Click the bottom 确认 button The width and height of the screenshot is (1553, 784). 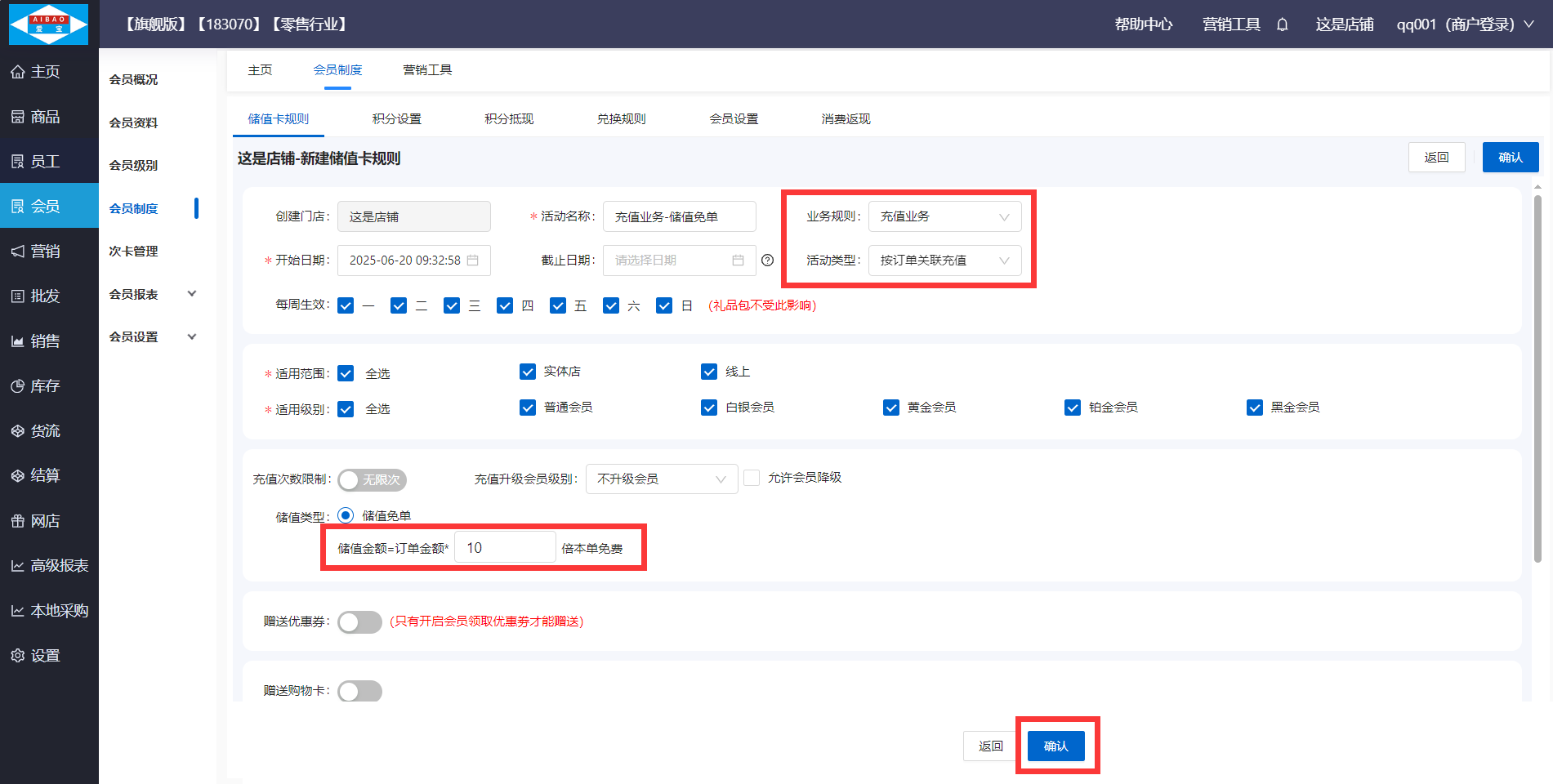(1055, 746)
